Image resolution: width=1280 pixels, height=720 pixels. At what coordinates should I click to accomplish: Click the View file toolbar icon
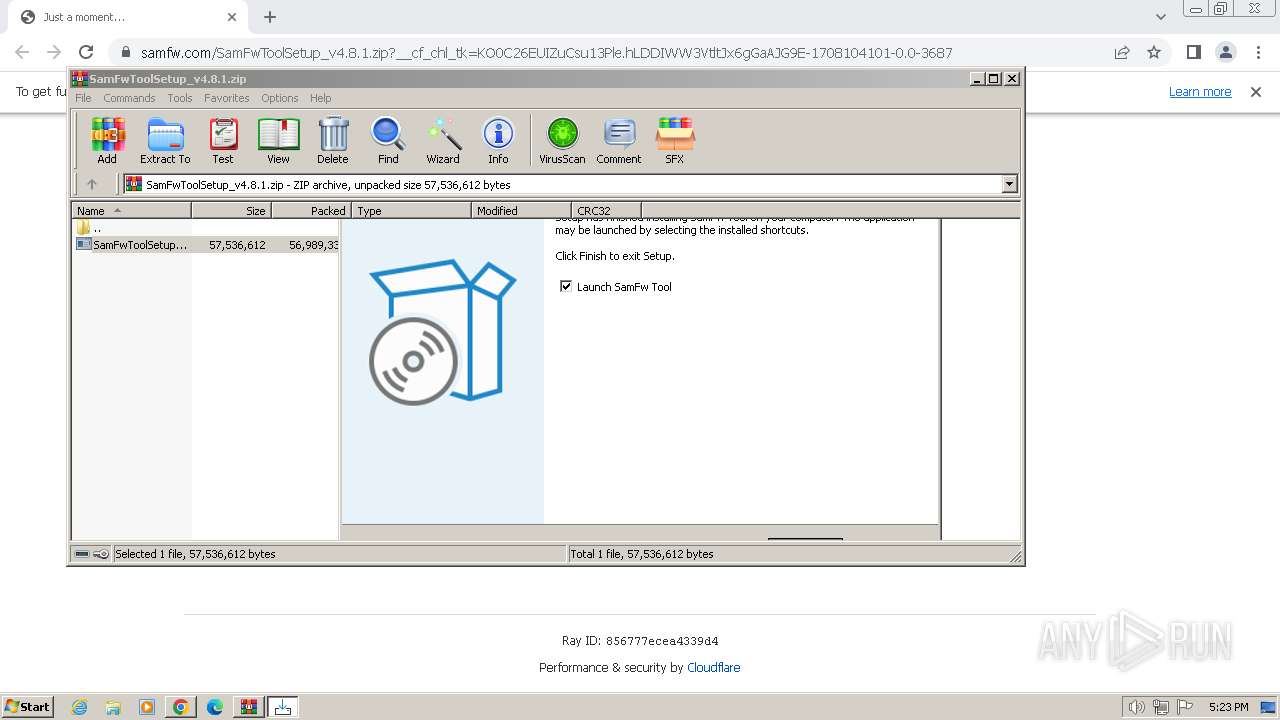278,140
